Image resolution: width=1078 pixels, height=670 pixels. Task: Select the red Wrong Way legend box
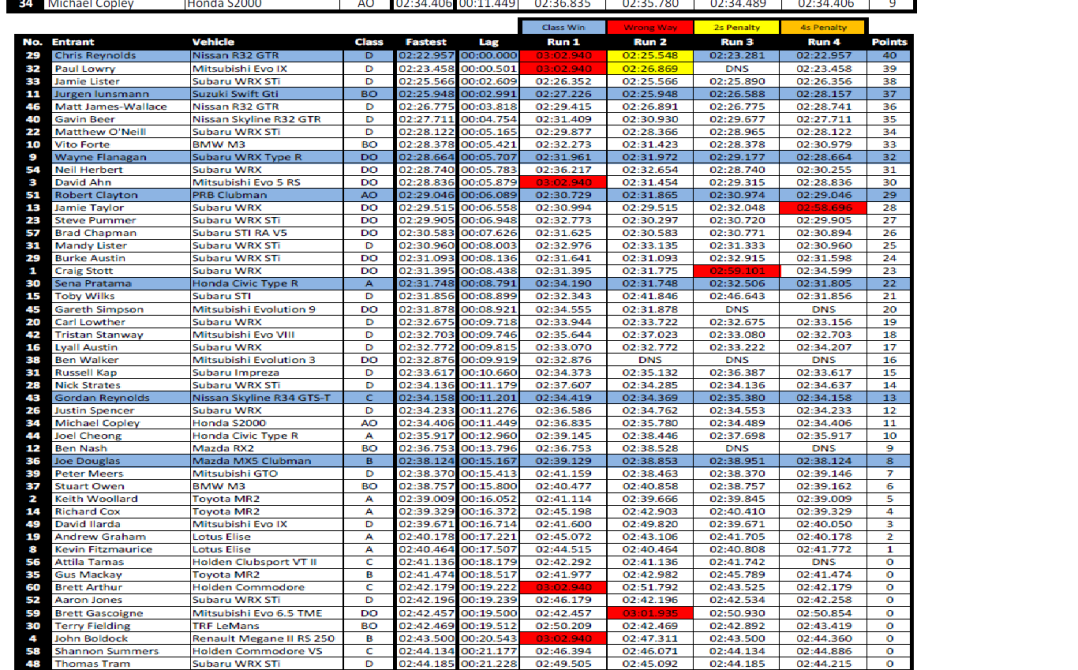pyautogui.click(x=650, y=28)
